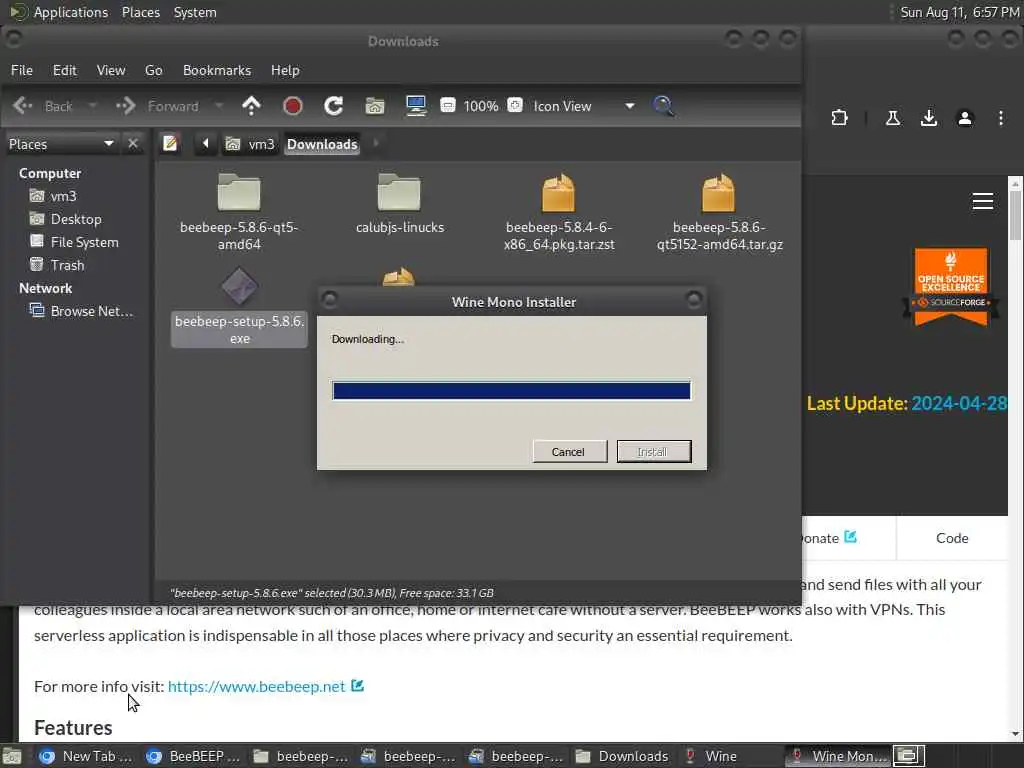Switch to Wine Mon... taskbar entry
This screenshot has width=1024, height=768.
(837, 756)
